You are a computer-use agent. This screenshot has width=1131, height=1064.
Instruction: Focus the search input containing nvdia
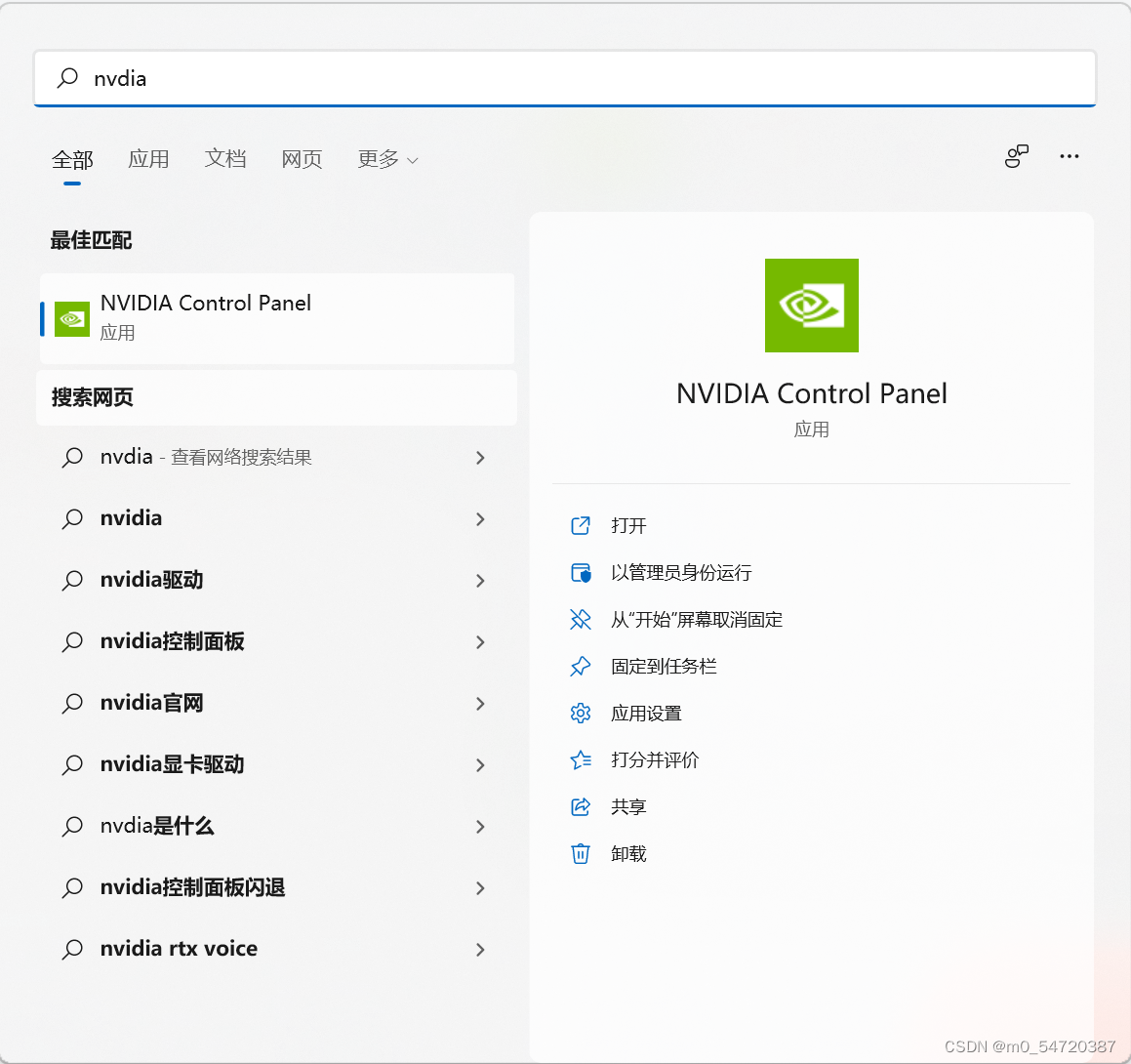coord(565,78)
